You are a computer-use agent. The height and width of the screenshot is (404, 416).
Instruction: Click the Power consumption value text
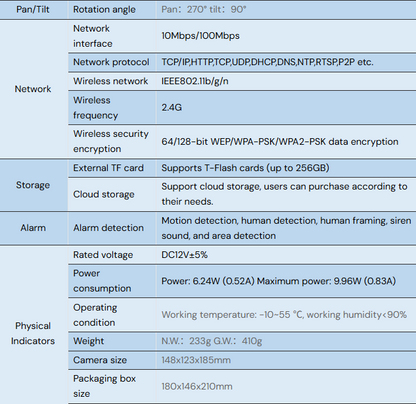(x=279, y=281)
